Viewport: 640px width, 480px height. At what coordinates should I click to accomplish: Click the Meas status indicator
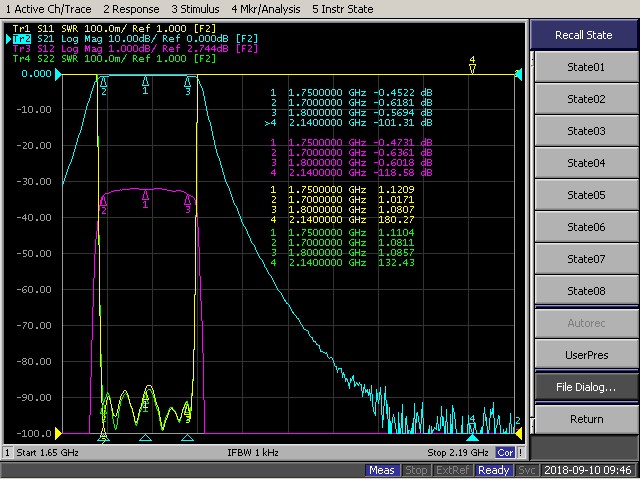click(x=382, y=470)
